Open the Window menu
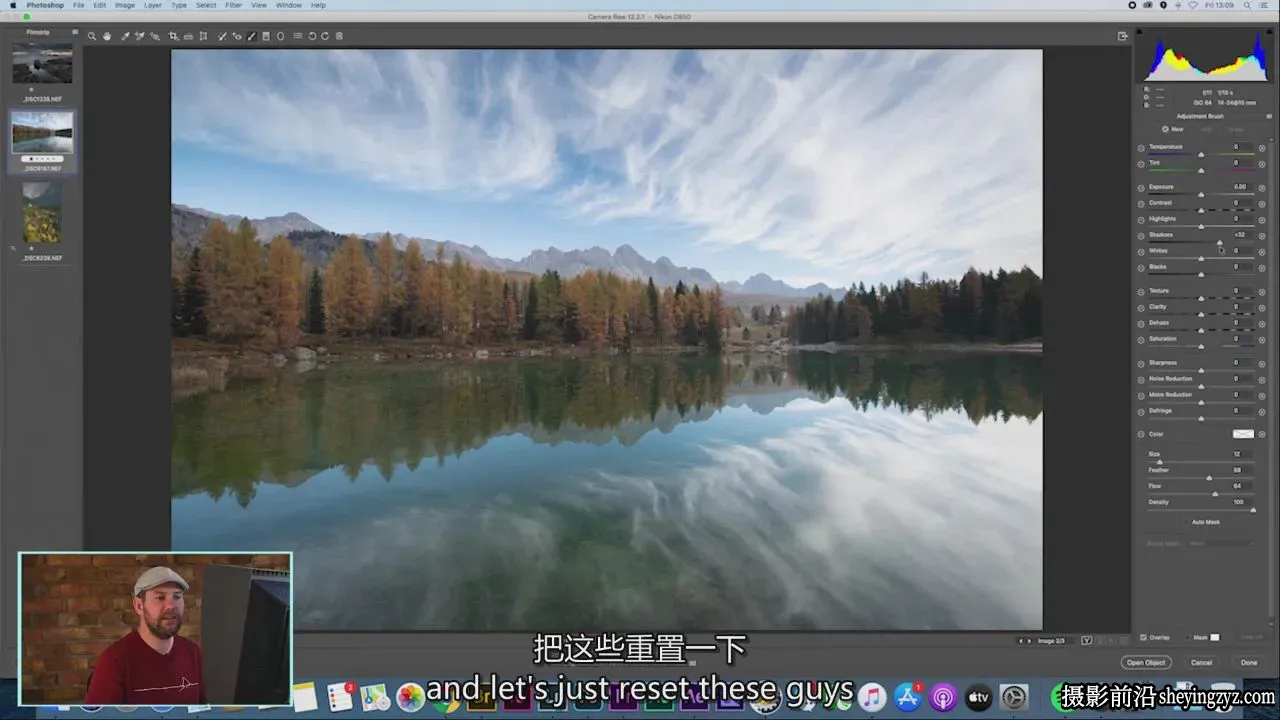This screenshot has height=720, width=1280. pos(289,5)
